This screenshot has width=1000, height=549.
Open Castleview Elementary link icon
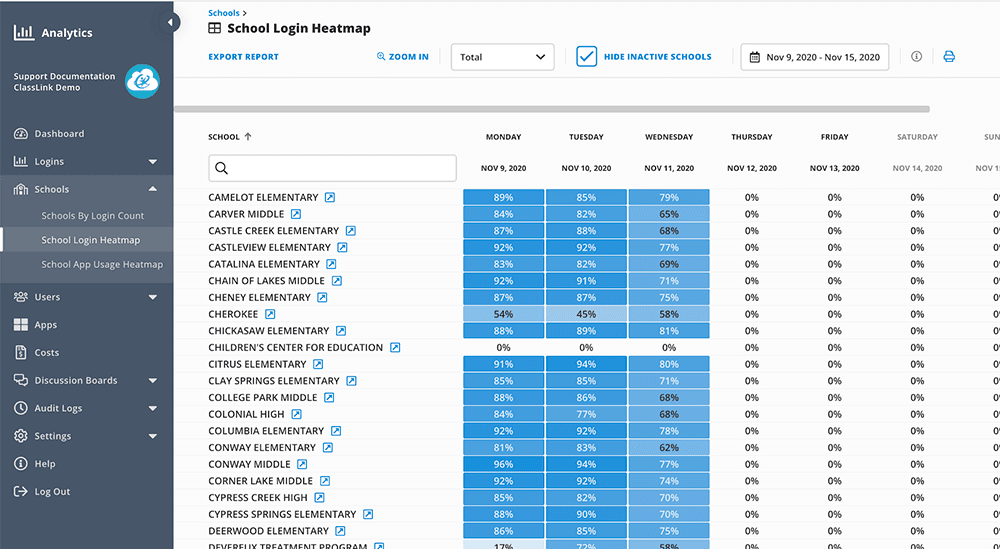click(x=342, y=247)
